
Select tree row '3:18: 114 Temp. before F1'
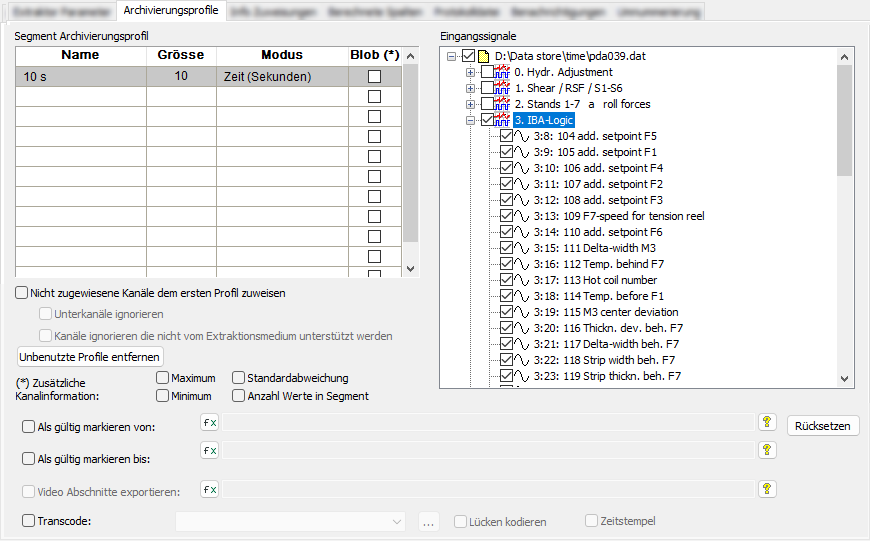tap(599, 296)
